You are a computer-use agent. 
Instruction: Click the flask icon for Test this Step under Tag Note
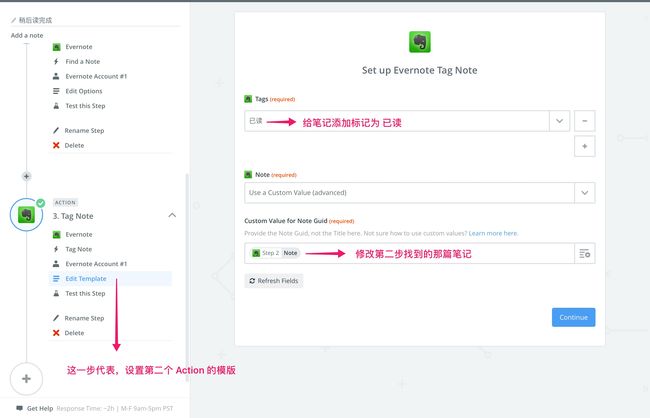tap(56, 293)
